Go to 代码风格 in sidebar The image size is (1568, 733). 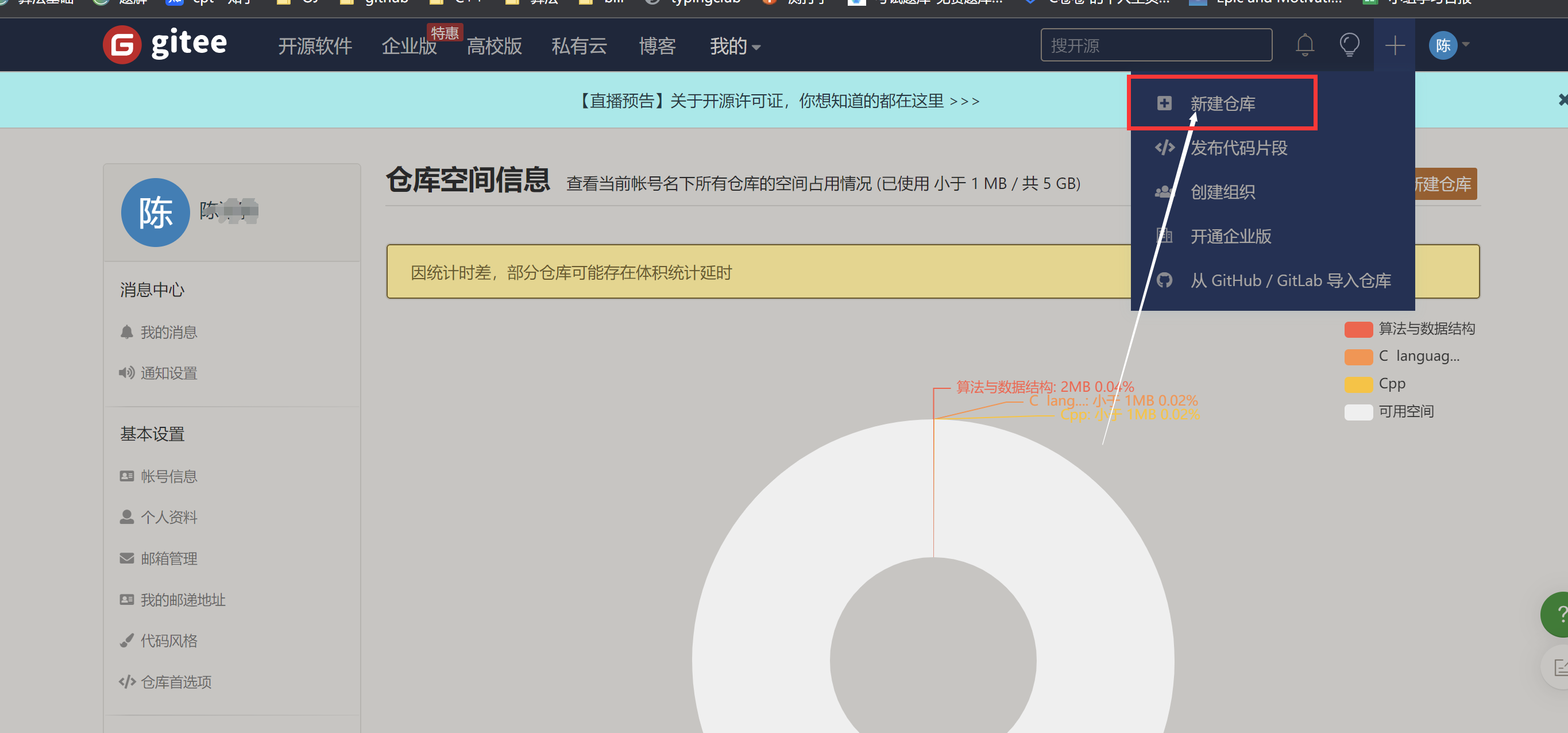pos(169,641)
